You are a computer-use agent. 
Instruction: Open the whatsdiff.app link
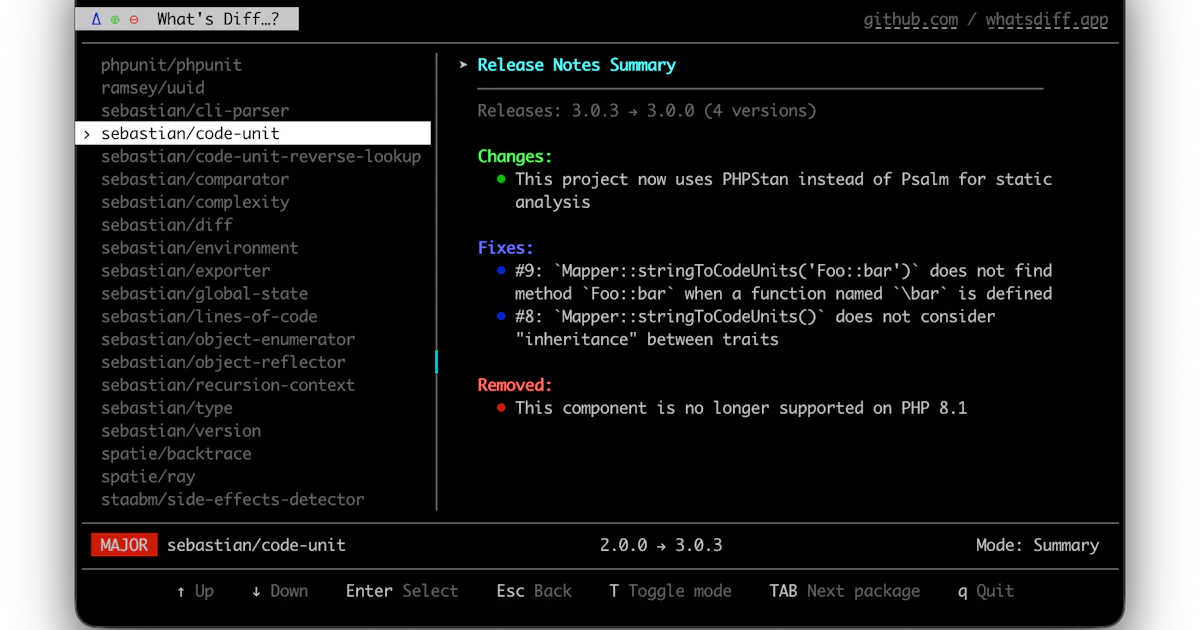tap(1047, 20)
